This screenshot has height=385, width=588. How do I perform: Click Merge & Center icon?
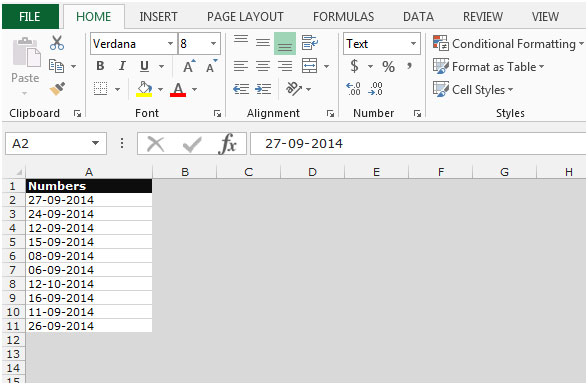[x=310, y=66]
